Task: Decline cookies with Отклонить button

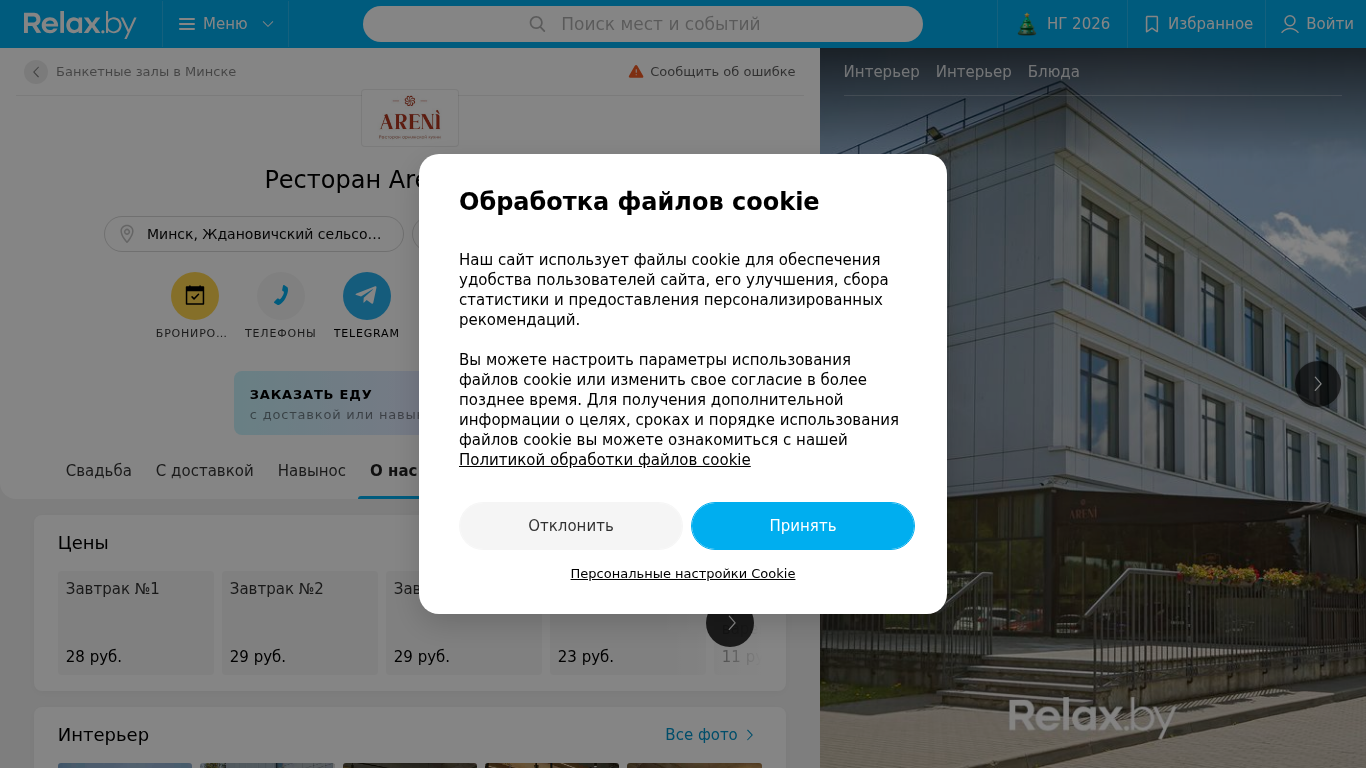Action: click(571, 526)
